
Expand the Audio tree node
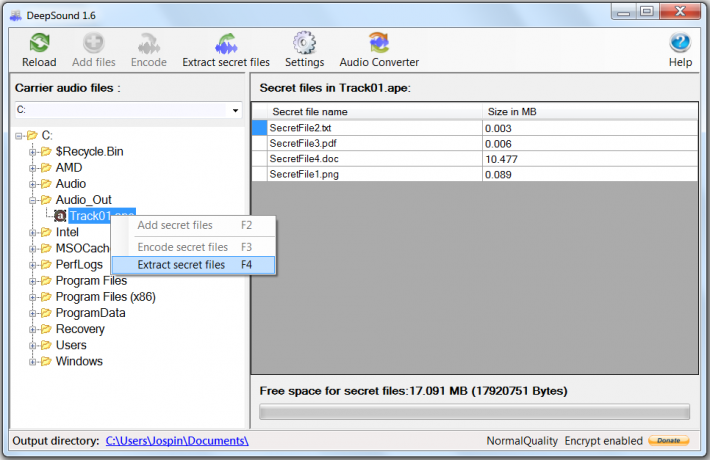(x=33, y=184)
